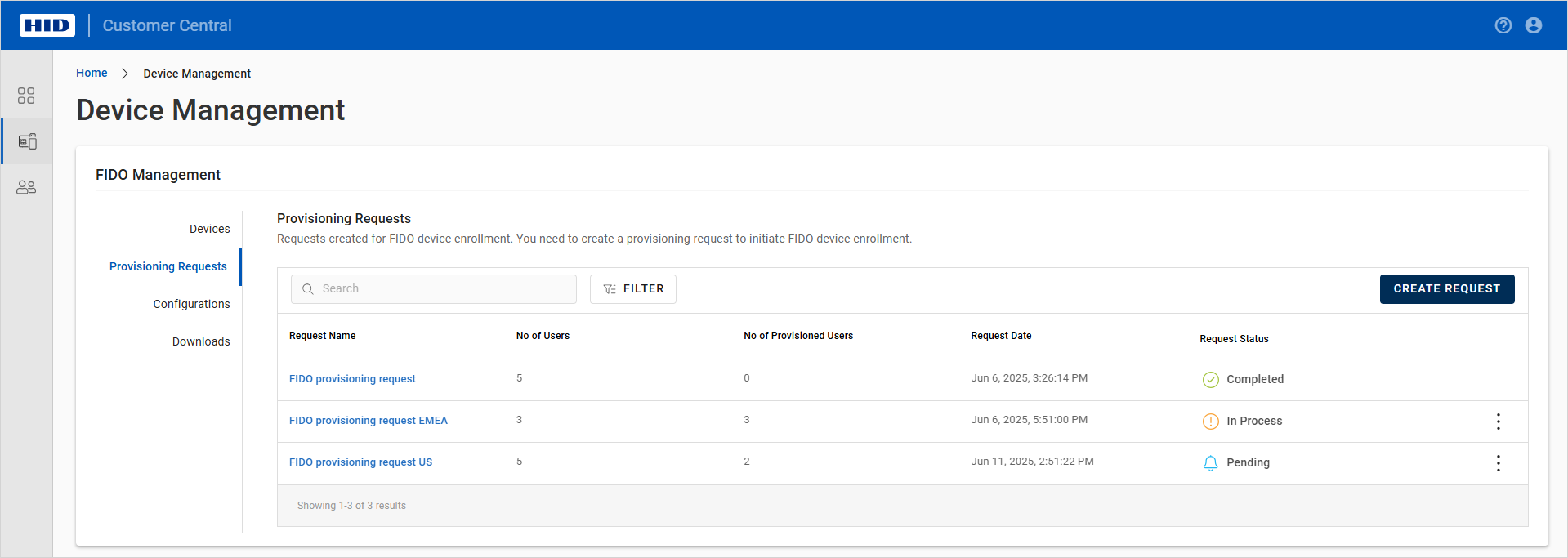Navigate to Home breadcrumb link

92,73
